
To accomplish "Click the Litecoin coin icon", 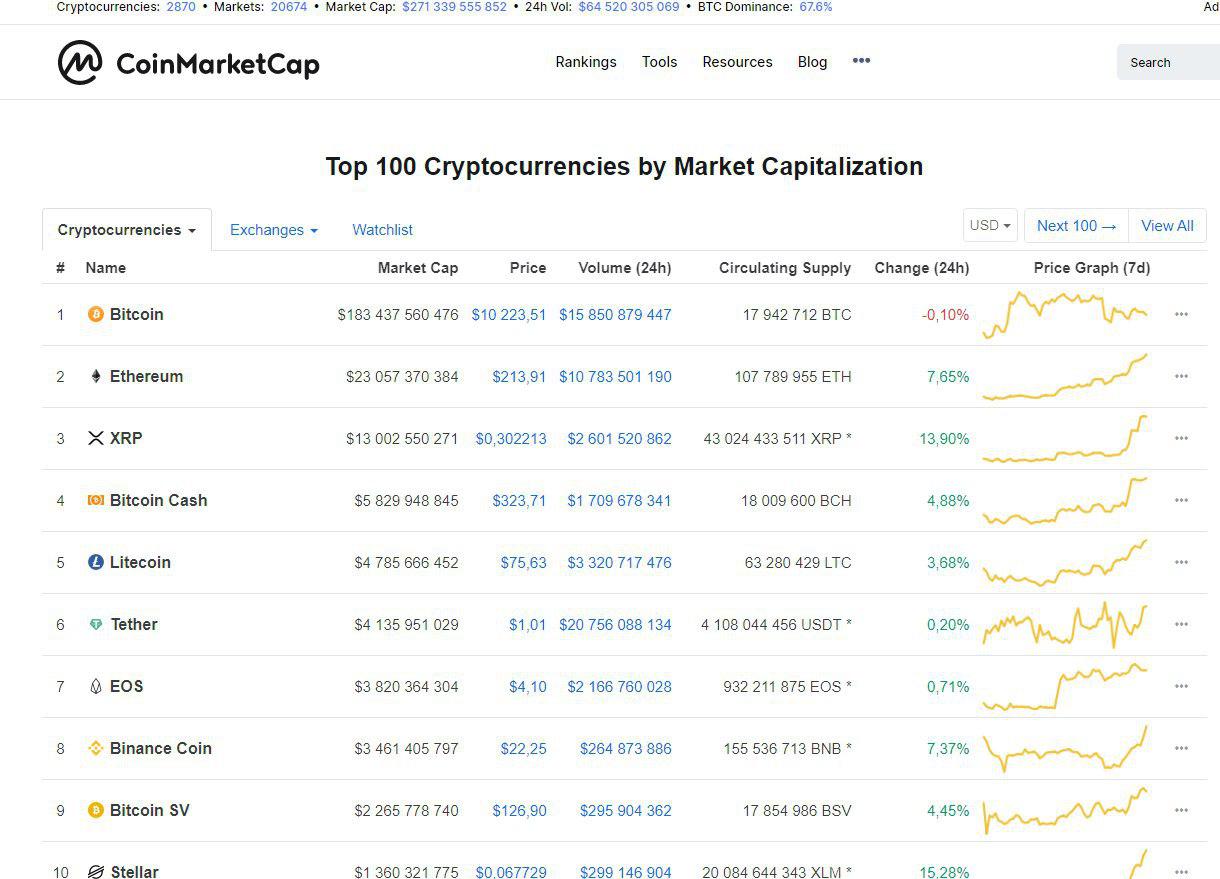I will [96, 563].
